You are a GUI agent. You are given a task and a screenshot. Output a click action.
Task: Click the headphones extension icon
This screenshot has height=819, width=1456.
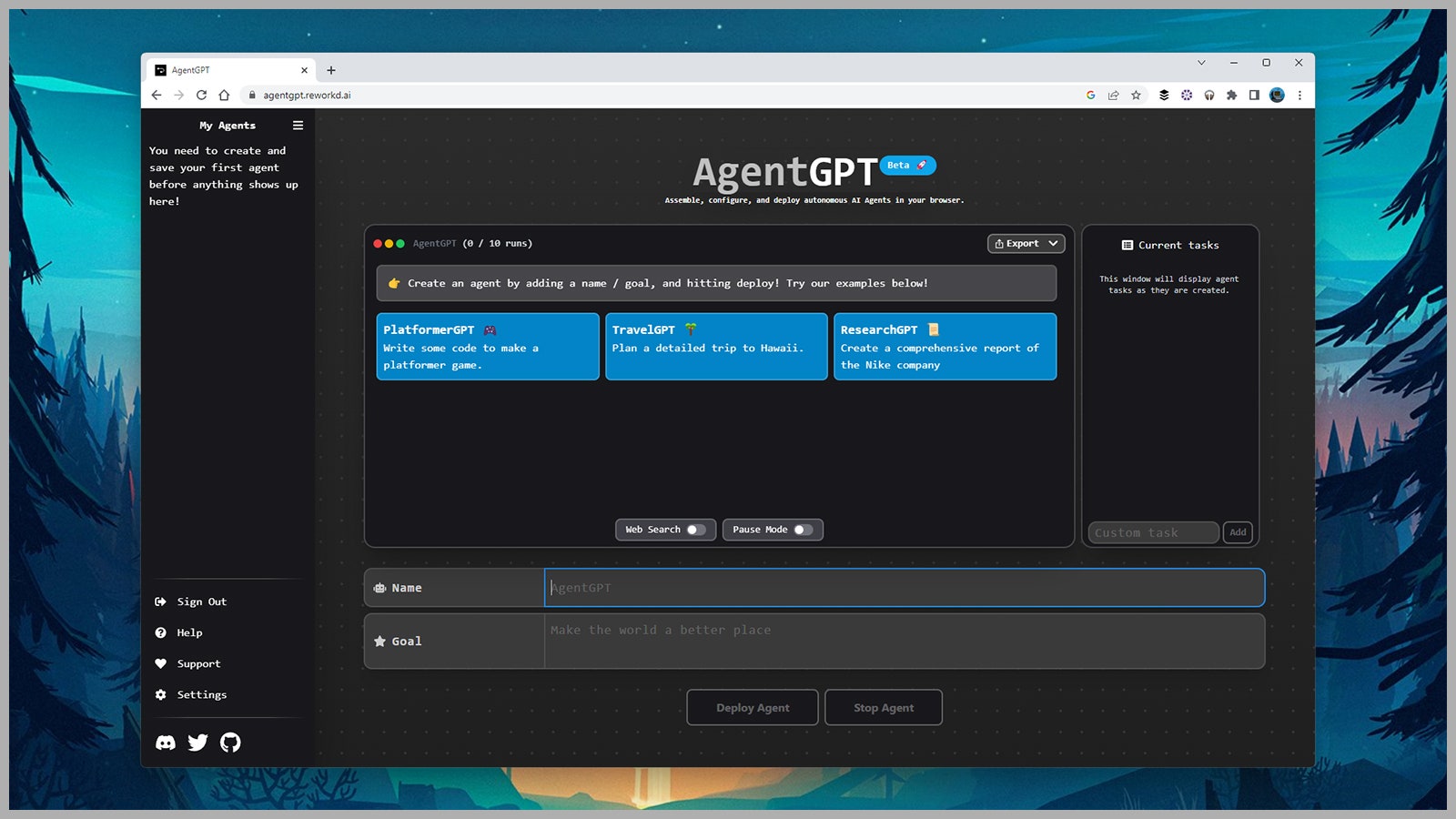(1209, 95)
